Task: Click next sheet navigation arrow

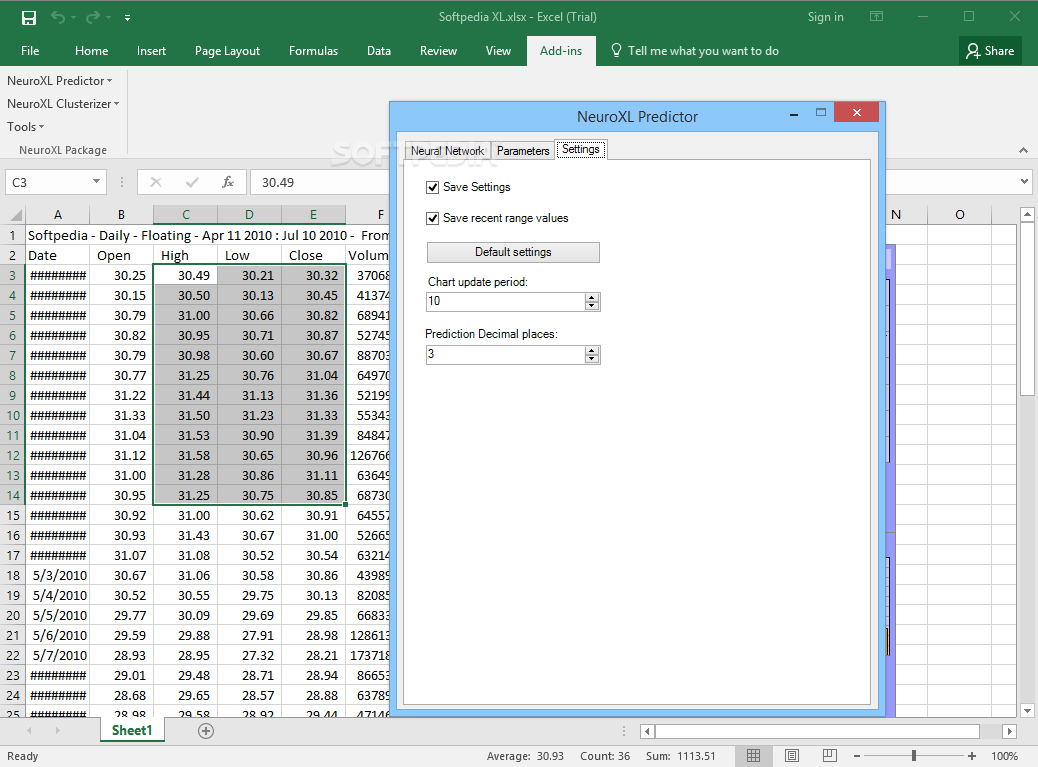Action: [x=58, y=731]
